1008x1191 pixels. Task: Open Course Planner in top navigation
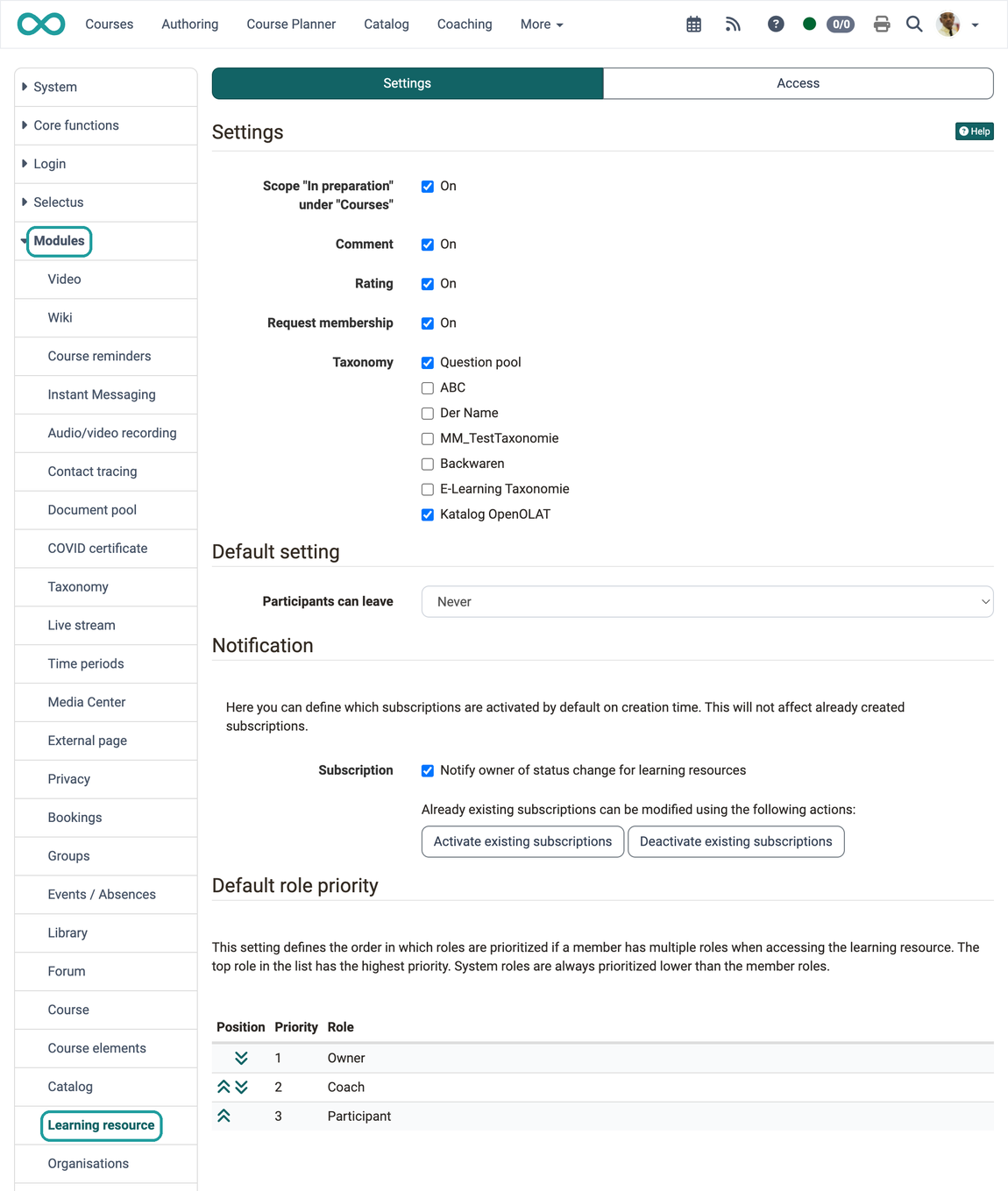[x=291, y=25]
